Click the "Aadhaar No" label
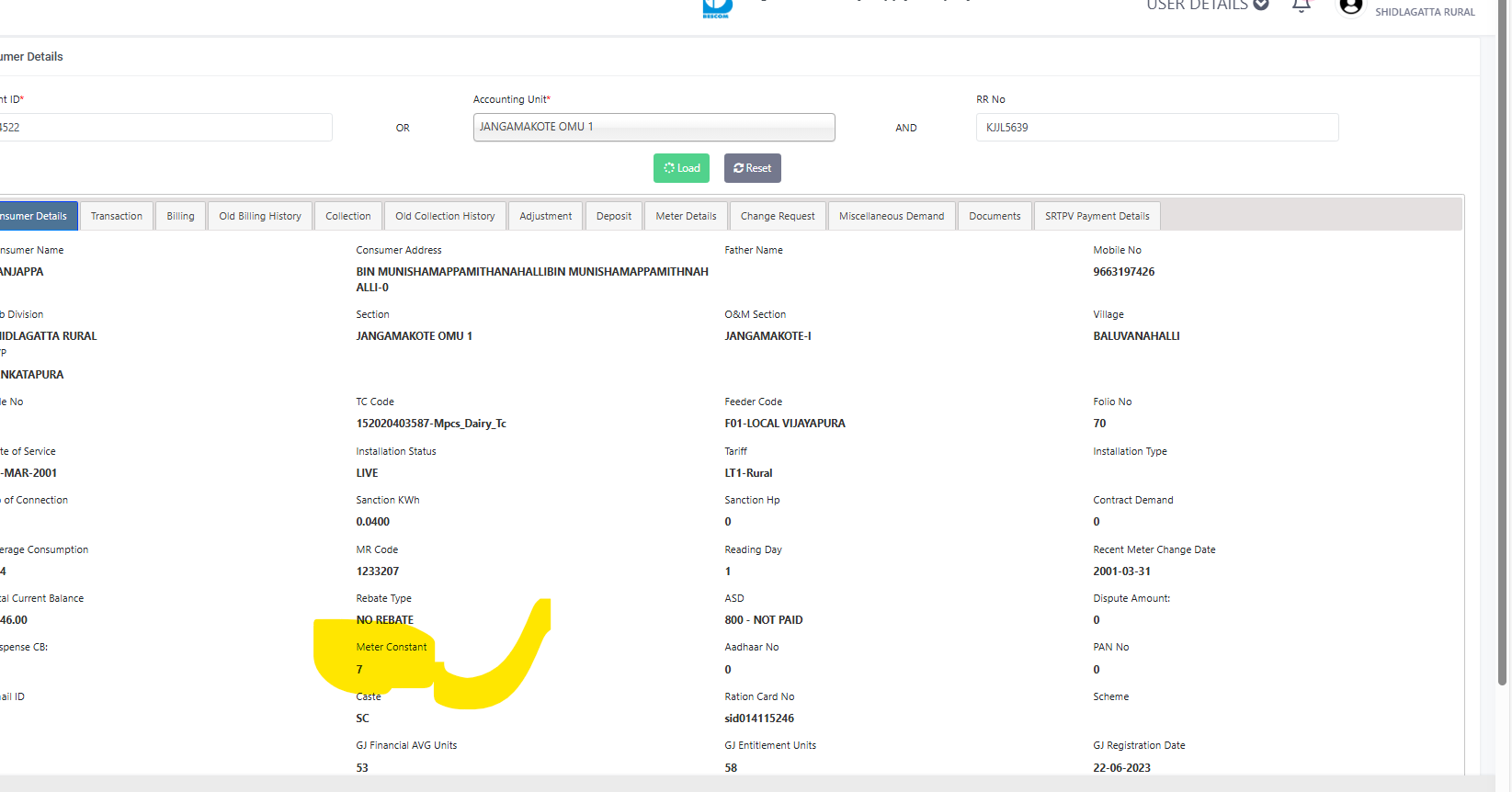 [752, 647]
